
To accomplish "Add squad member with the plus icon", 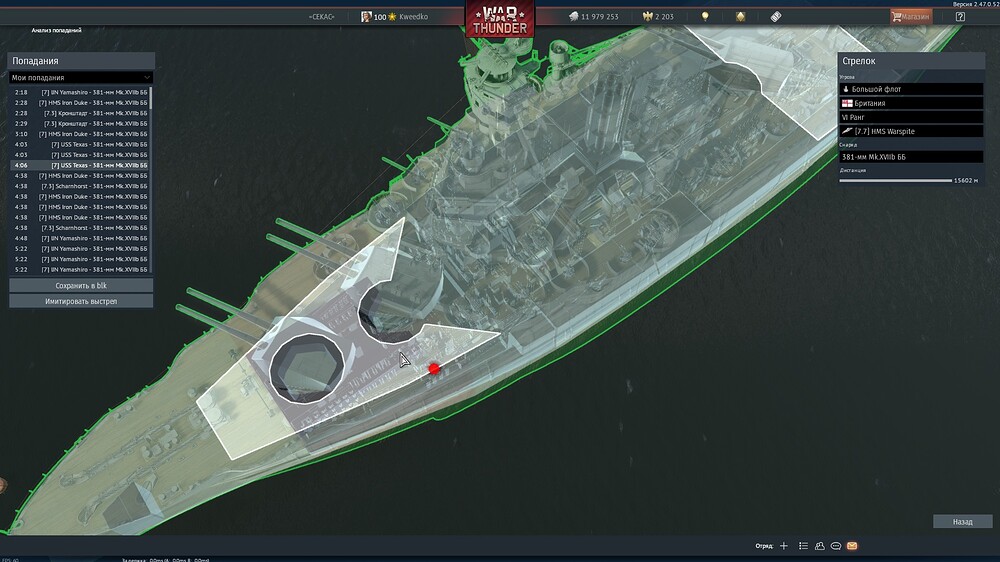I will point(784,546).
